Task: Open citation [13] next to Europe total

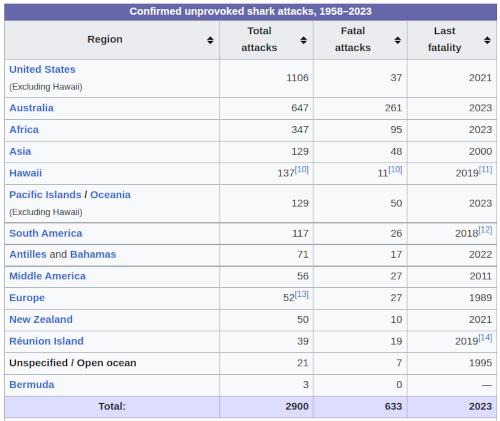Action: point(302,294)
